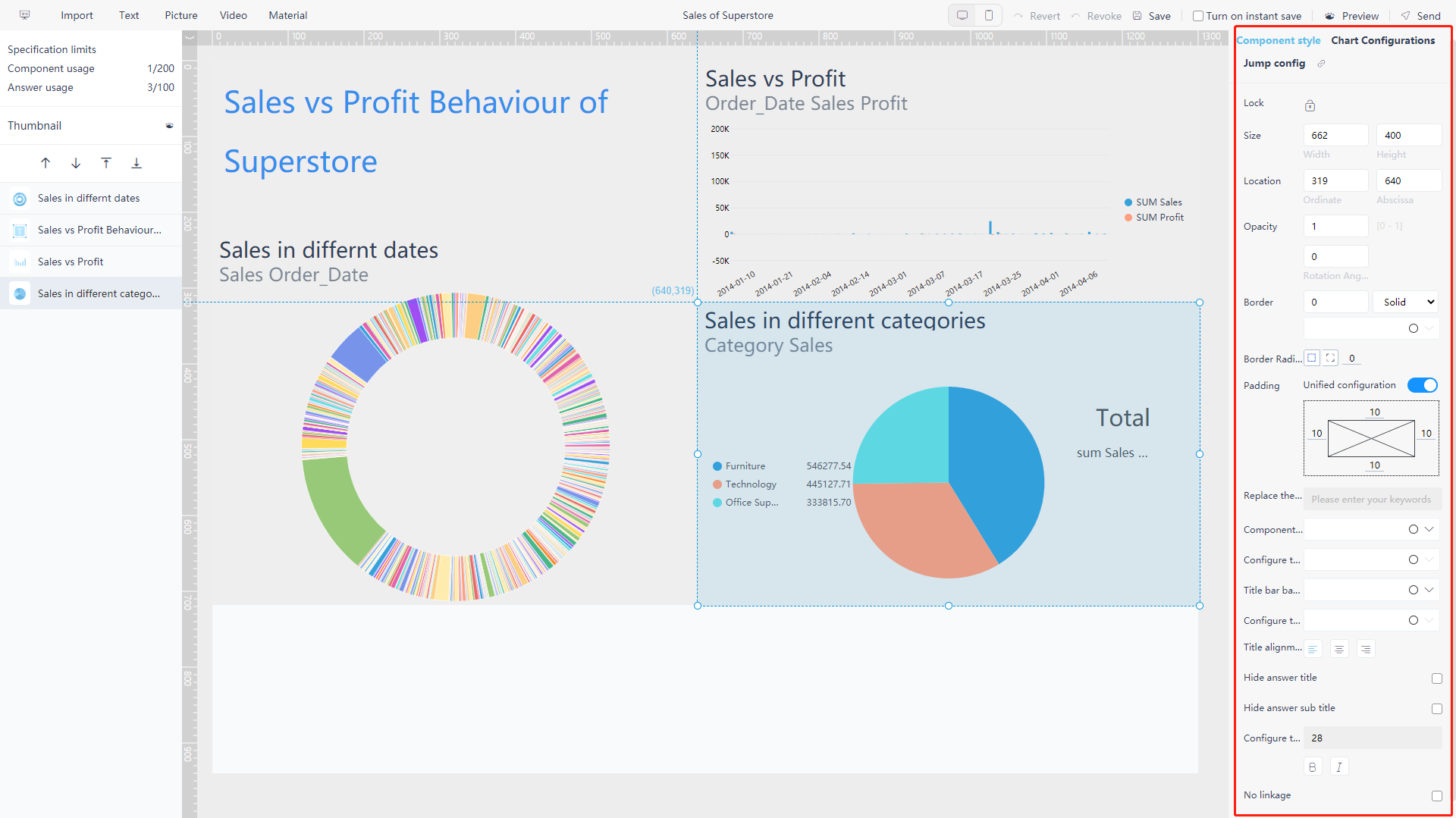The width and height of the screenshot is (1456, 818).
Task: Open the Picture menu
Action: [181, 15]
